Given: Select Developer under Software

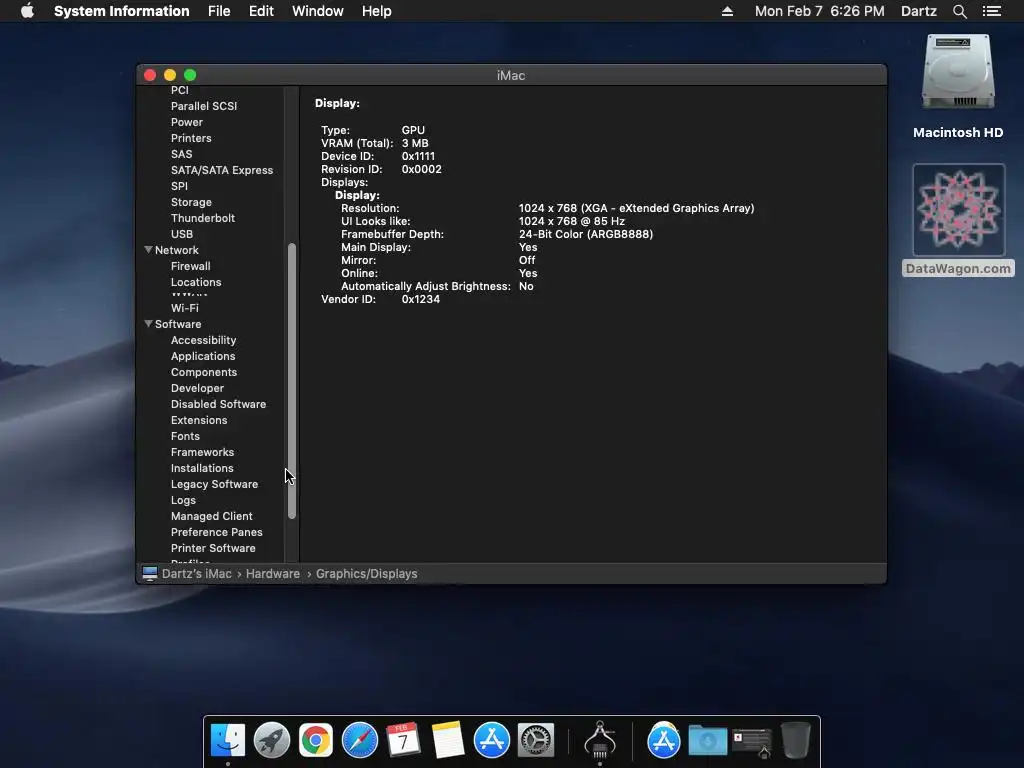Looking at the screenshot, I should point(197,388).
